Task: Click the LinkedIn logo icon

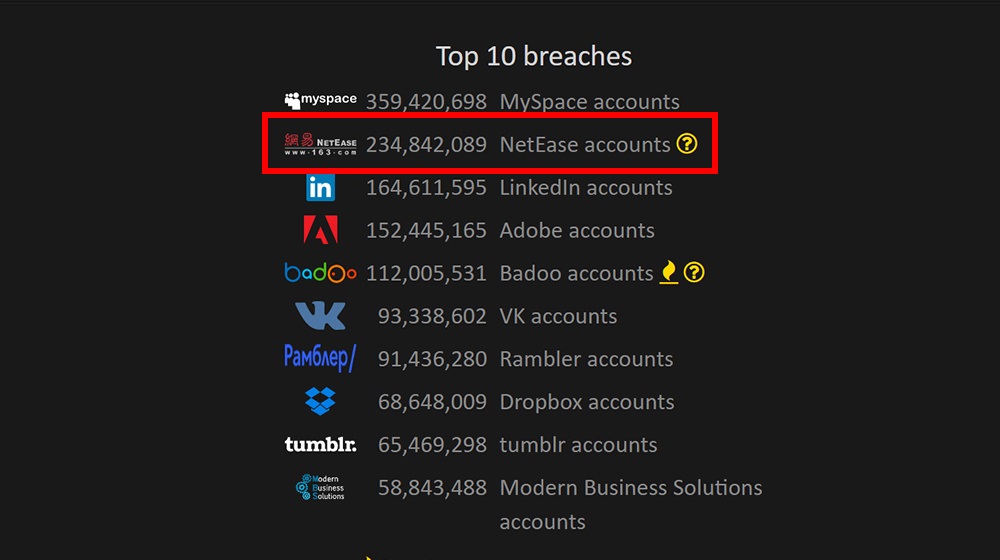Action: [320, 187]
